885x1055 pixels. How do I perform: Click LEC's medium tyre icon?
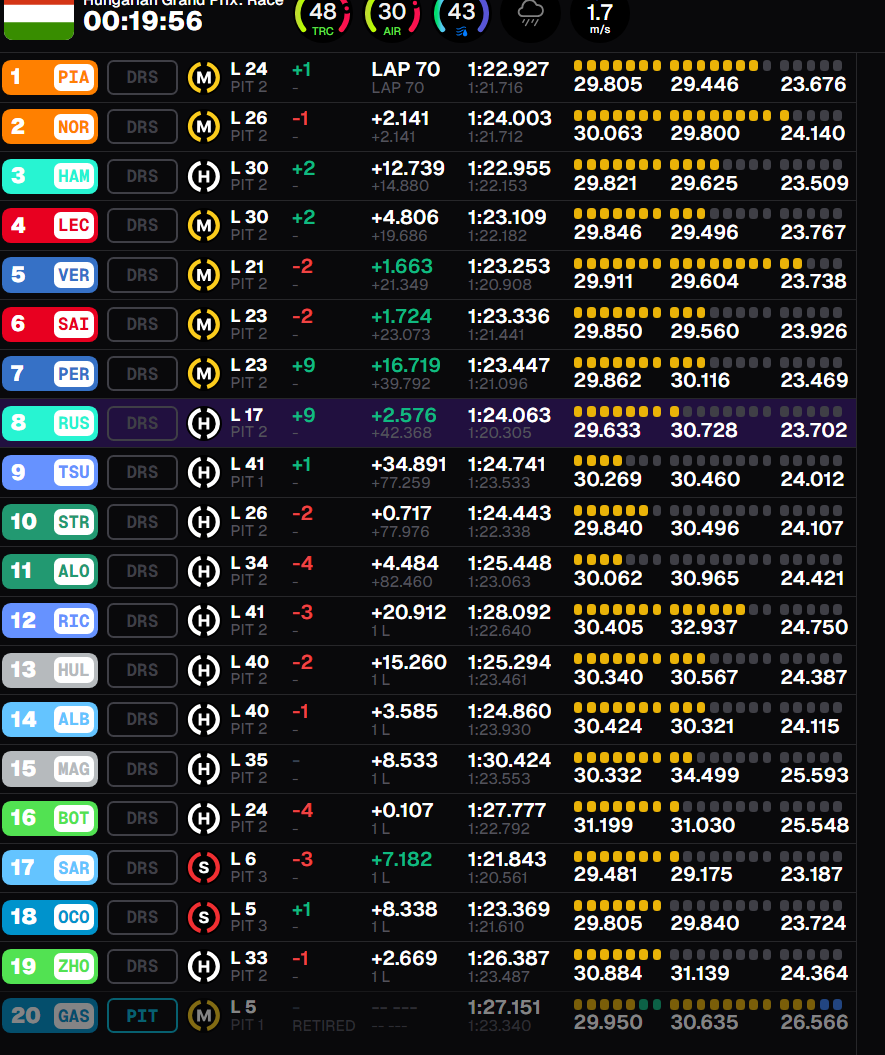[204, 225]
